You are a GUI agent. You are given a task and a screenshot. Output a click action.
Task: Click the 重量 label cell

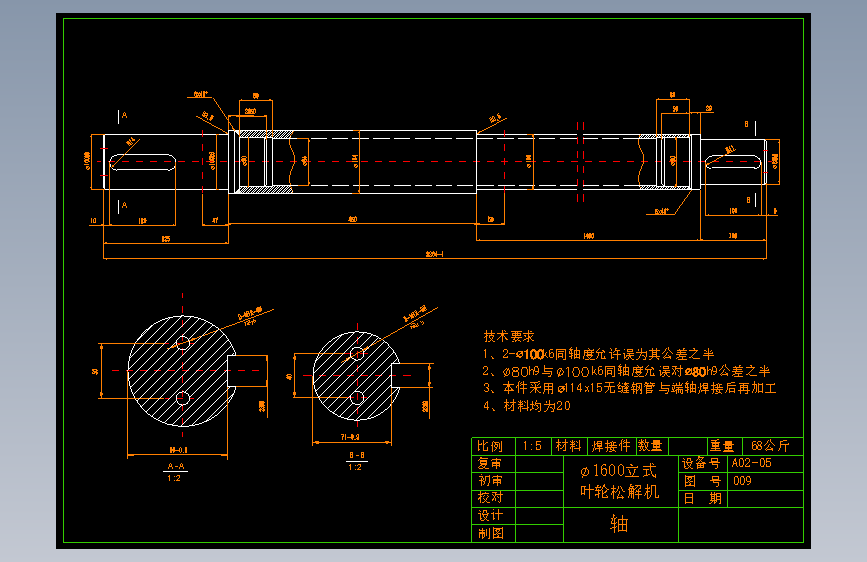point(722,446)
